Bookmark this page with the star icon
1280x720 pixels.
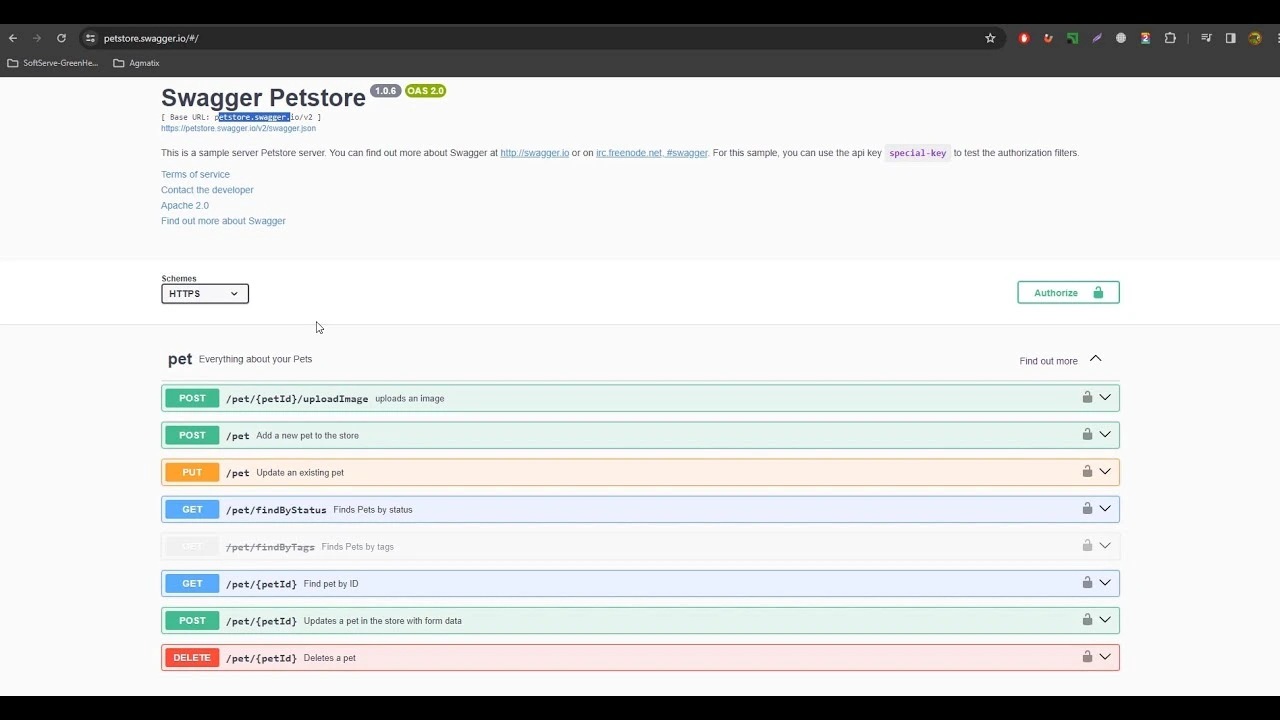[x=990, y=38]
